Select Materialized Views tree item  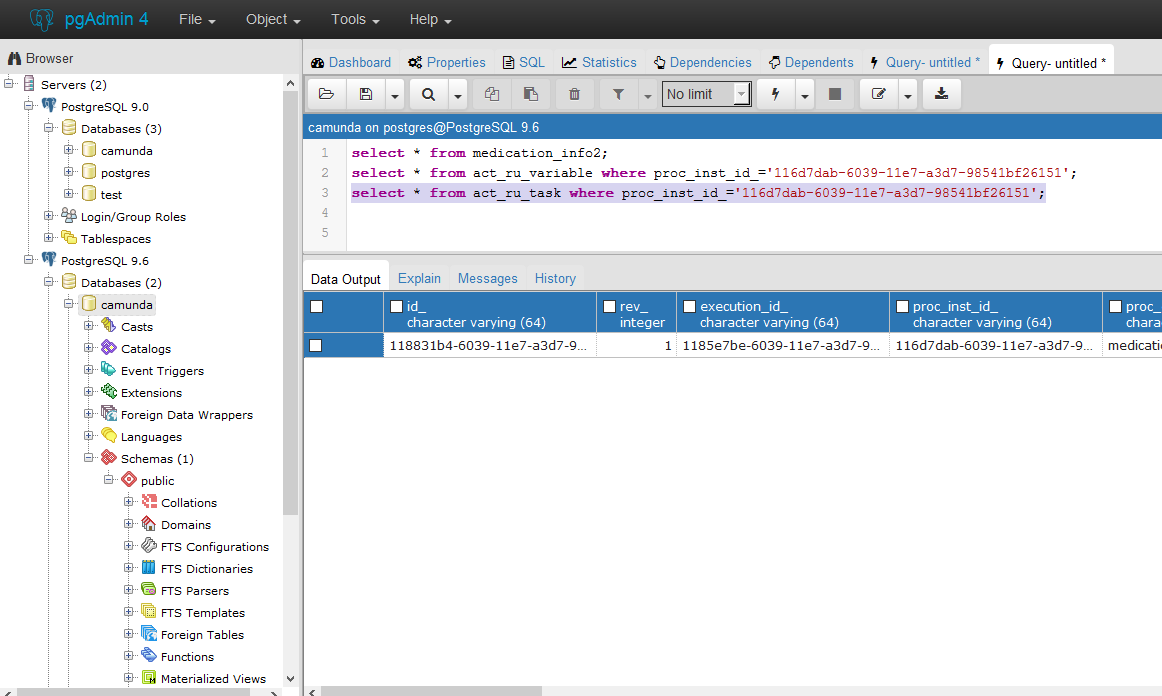pos(213,678)
